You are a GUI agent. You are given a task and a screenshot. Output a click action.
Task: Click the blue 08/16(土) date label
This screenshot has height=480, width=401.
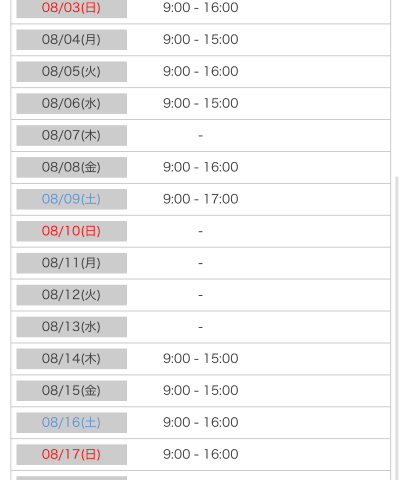coord(71,423)
